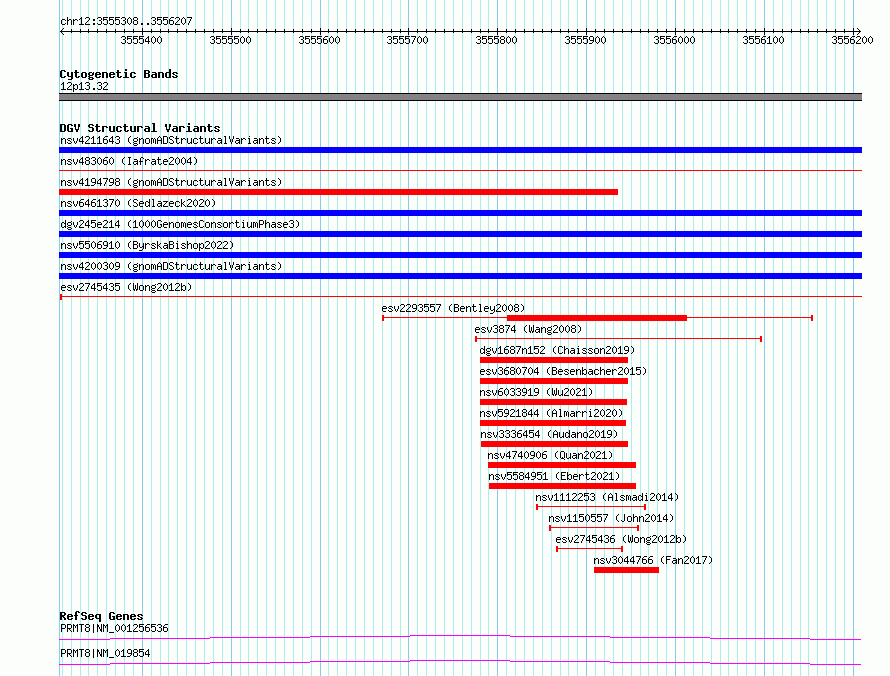
Task: Click nsv1112253 (Alsmadi2014) variant label
Action: [x=607, y=497]
